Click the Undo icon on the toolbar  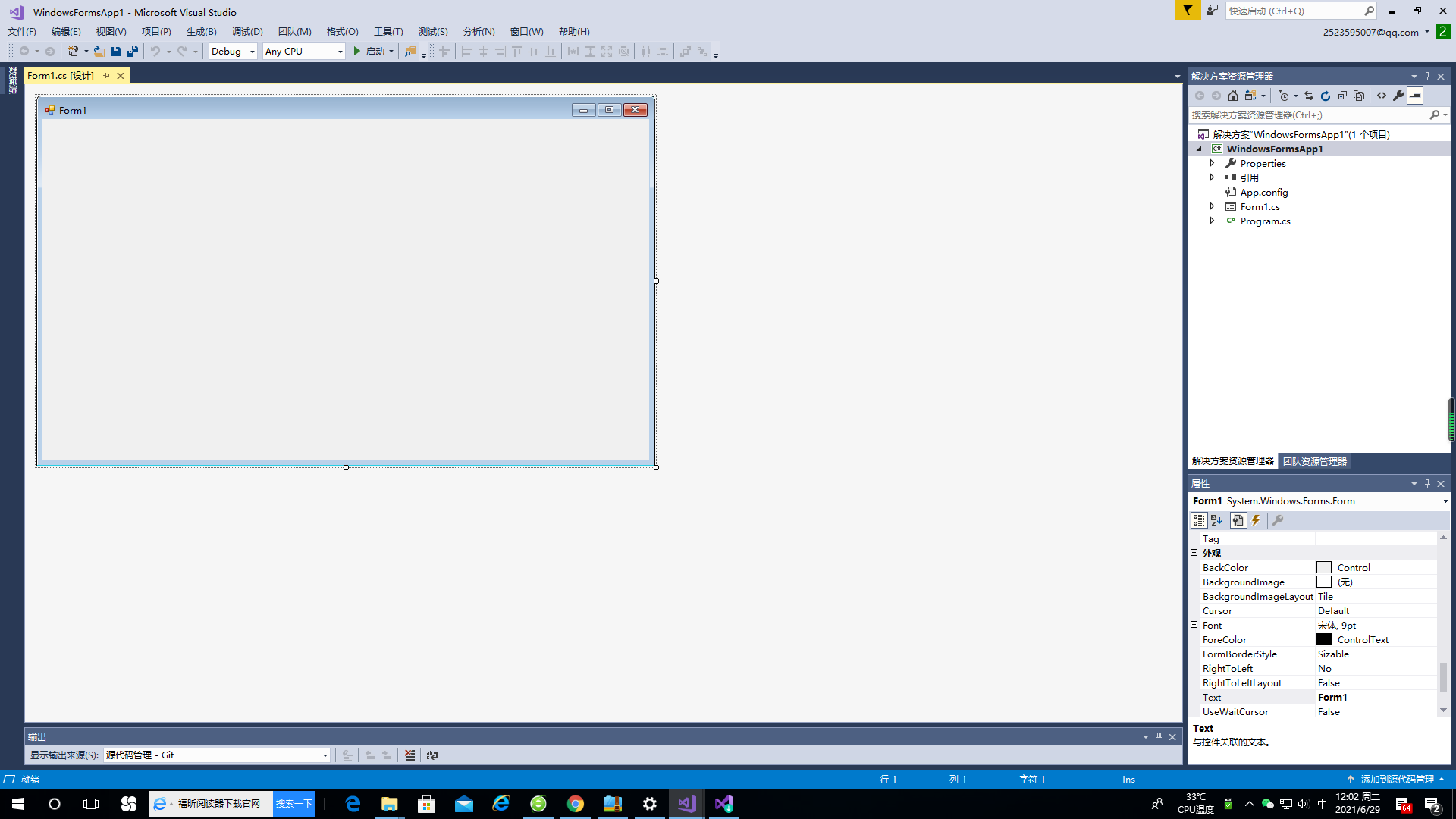point(155,51)
